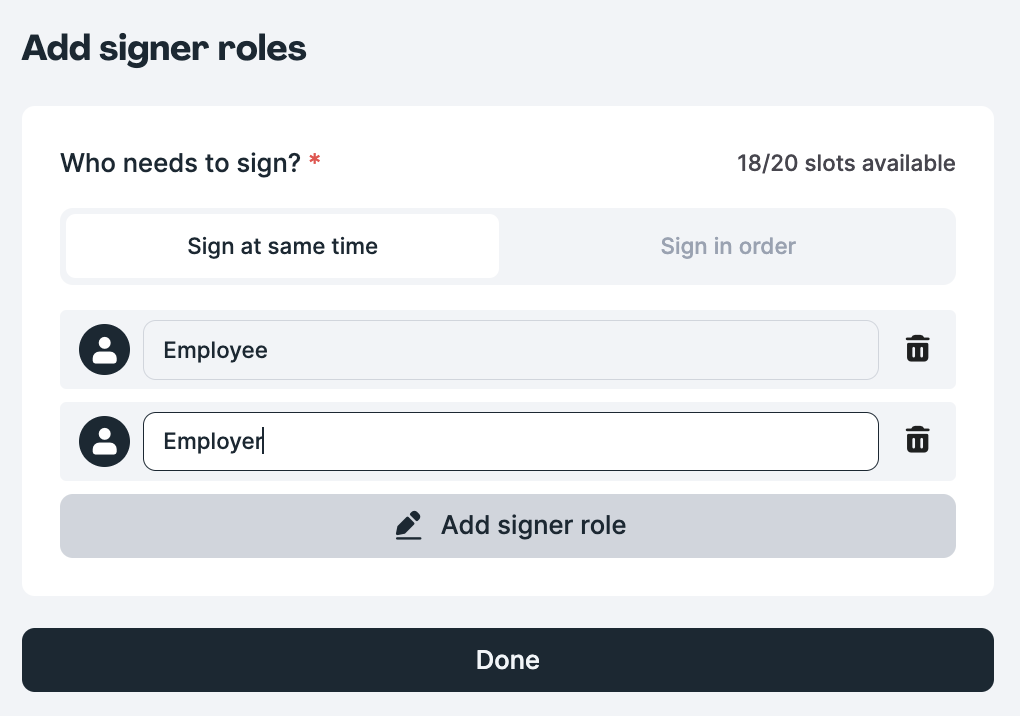Delete the Employer signer role

[x=917, y=440]
